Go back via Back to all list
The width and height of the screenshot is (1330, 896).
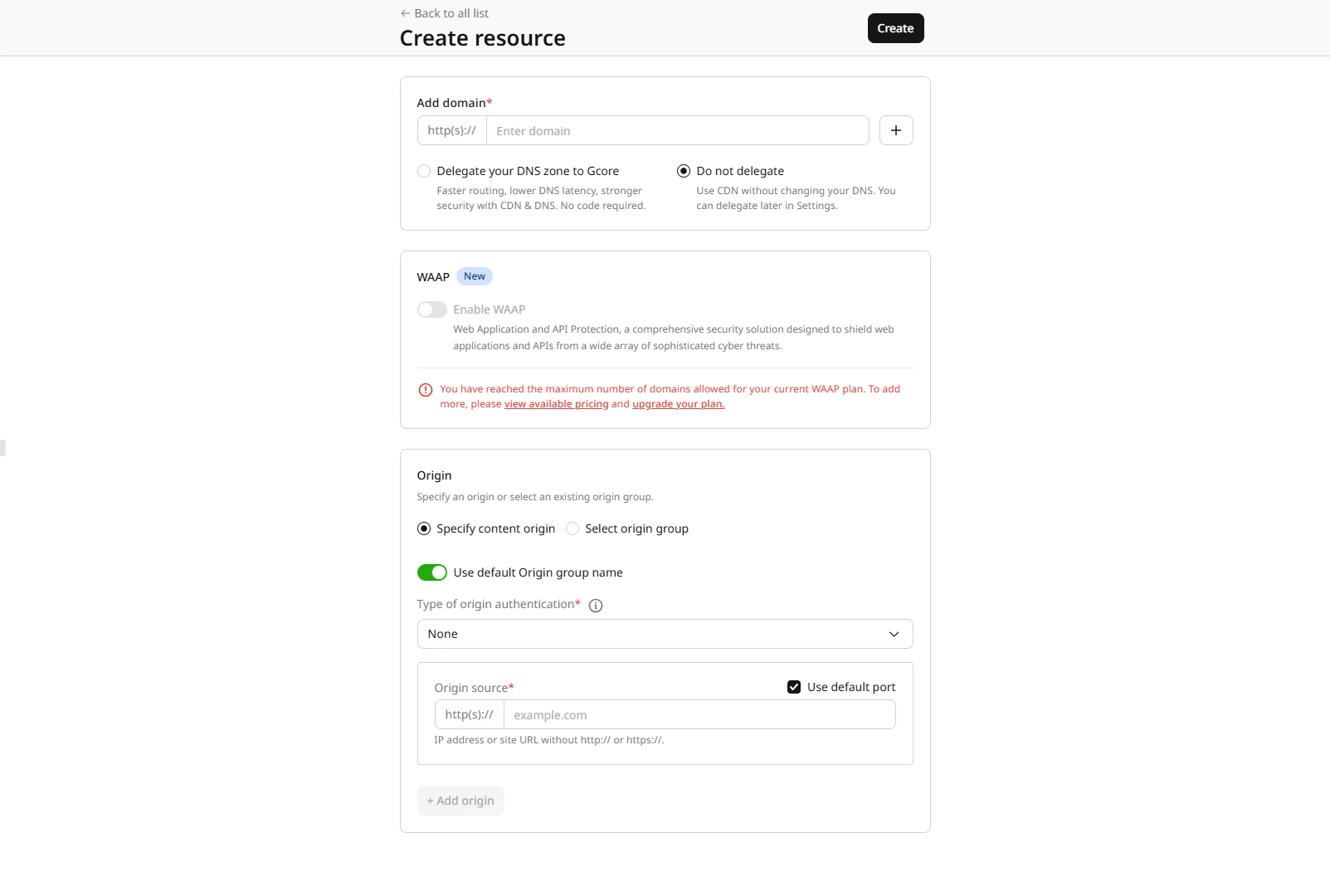coord(451,13)
